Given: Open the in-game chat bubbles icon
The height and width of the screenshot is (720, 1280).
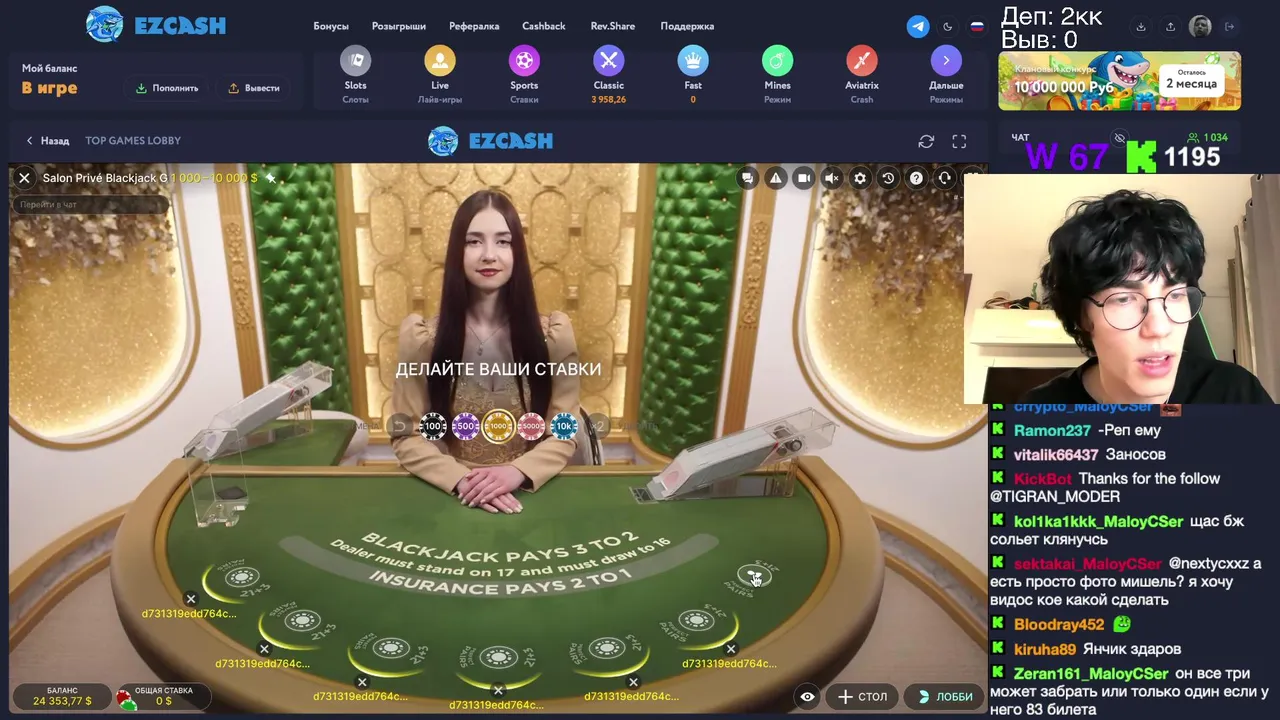Looking at the screenshot, I should point(747,178).
